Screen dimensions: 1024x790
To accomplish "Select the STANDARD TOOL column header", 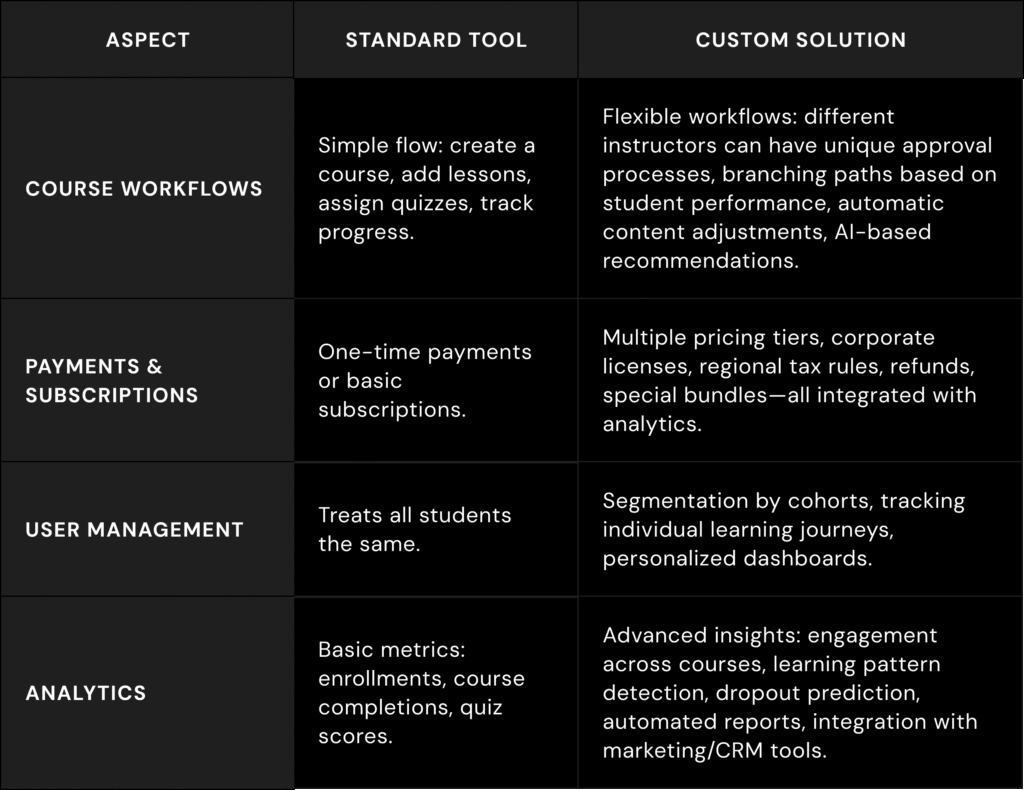I will tap(436, 40).
